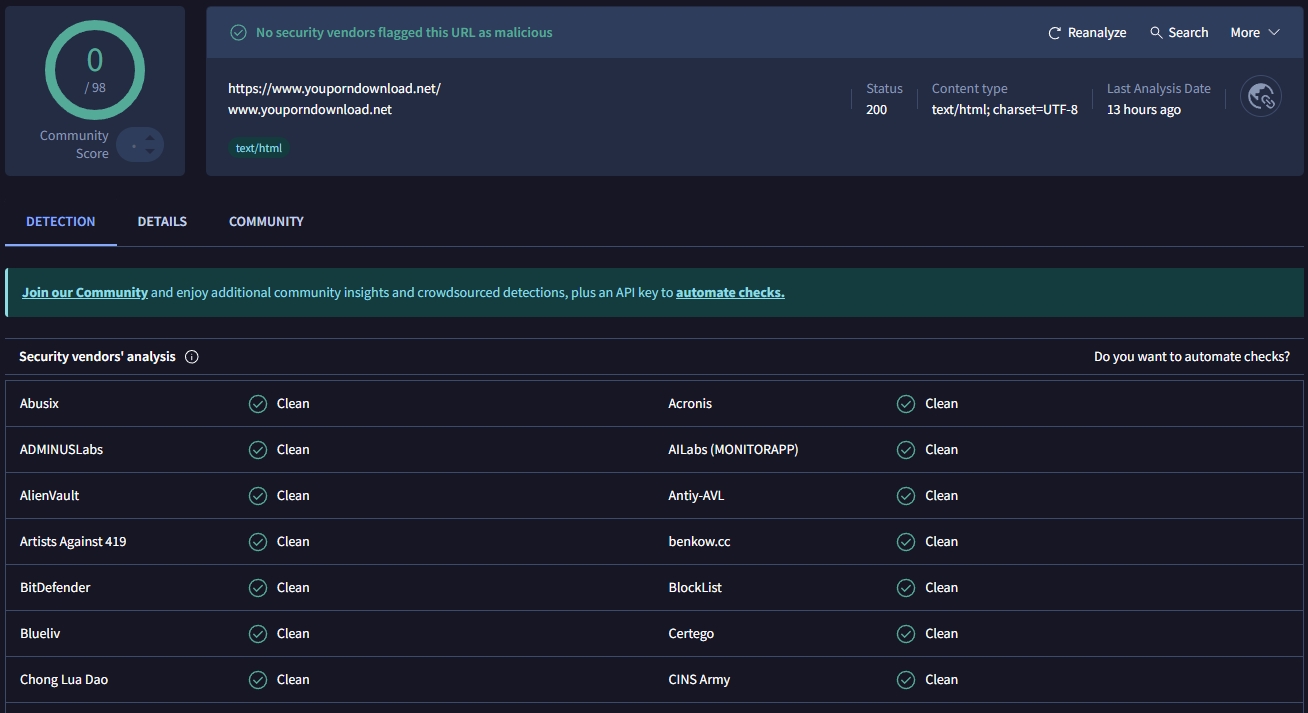Click the Clean check icon for Acronis

tap(906, 404)
